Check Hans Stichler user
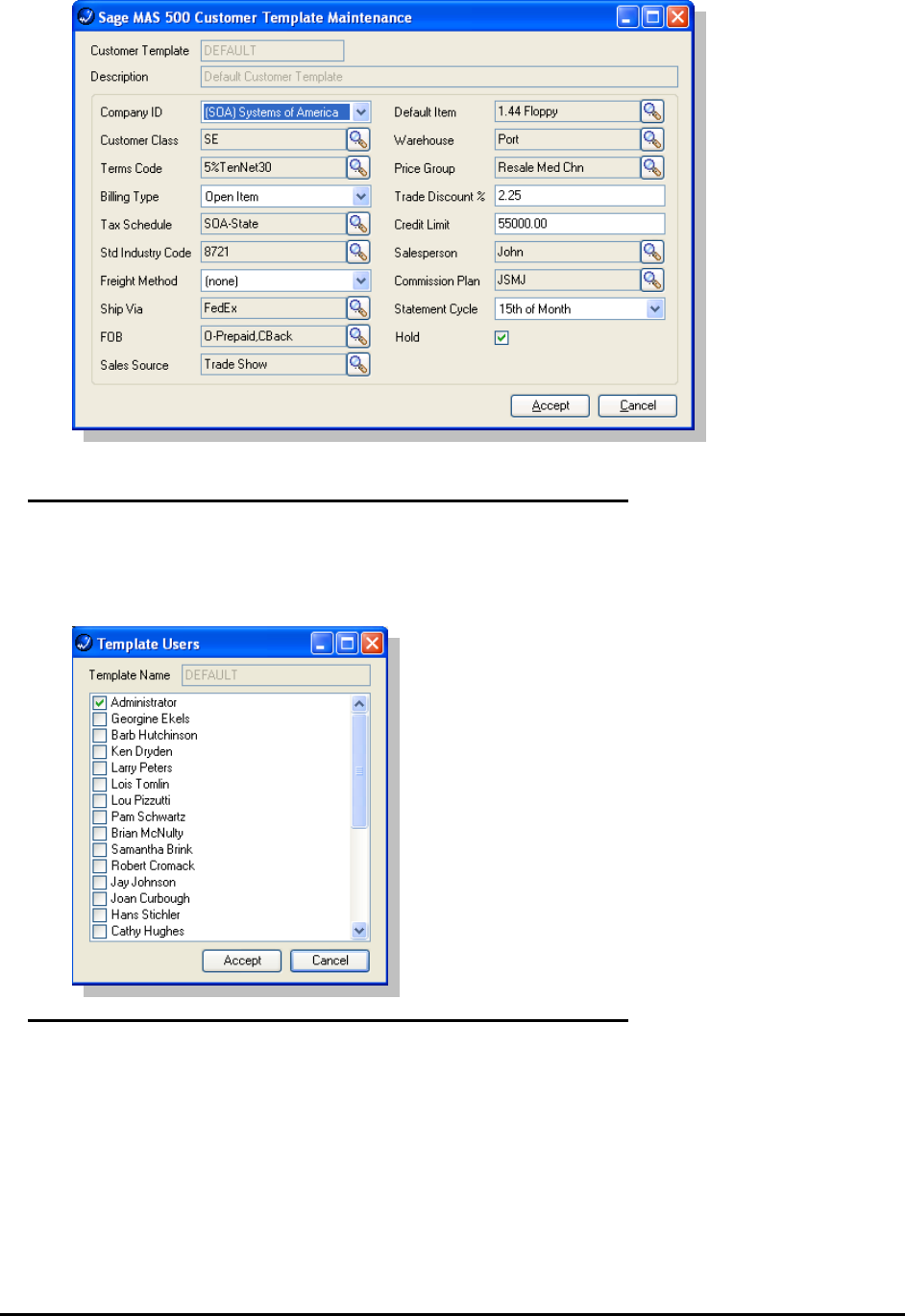 tap(100, 915)
